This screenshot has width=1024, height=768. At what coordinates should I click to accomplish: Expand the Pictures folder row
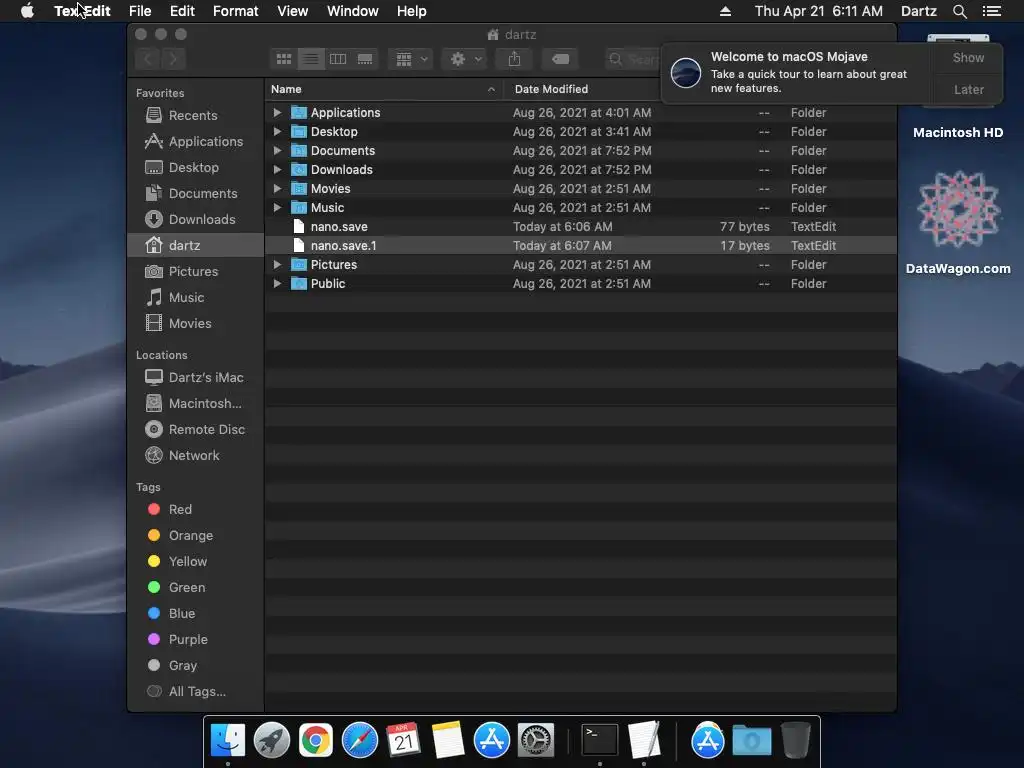pyautogui.click(x=277, y=265)
